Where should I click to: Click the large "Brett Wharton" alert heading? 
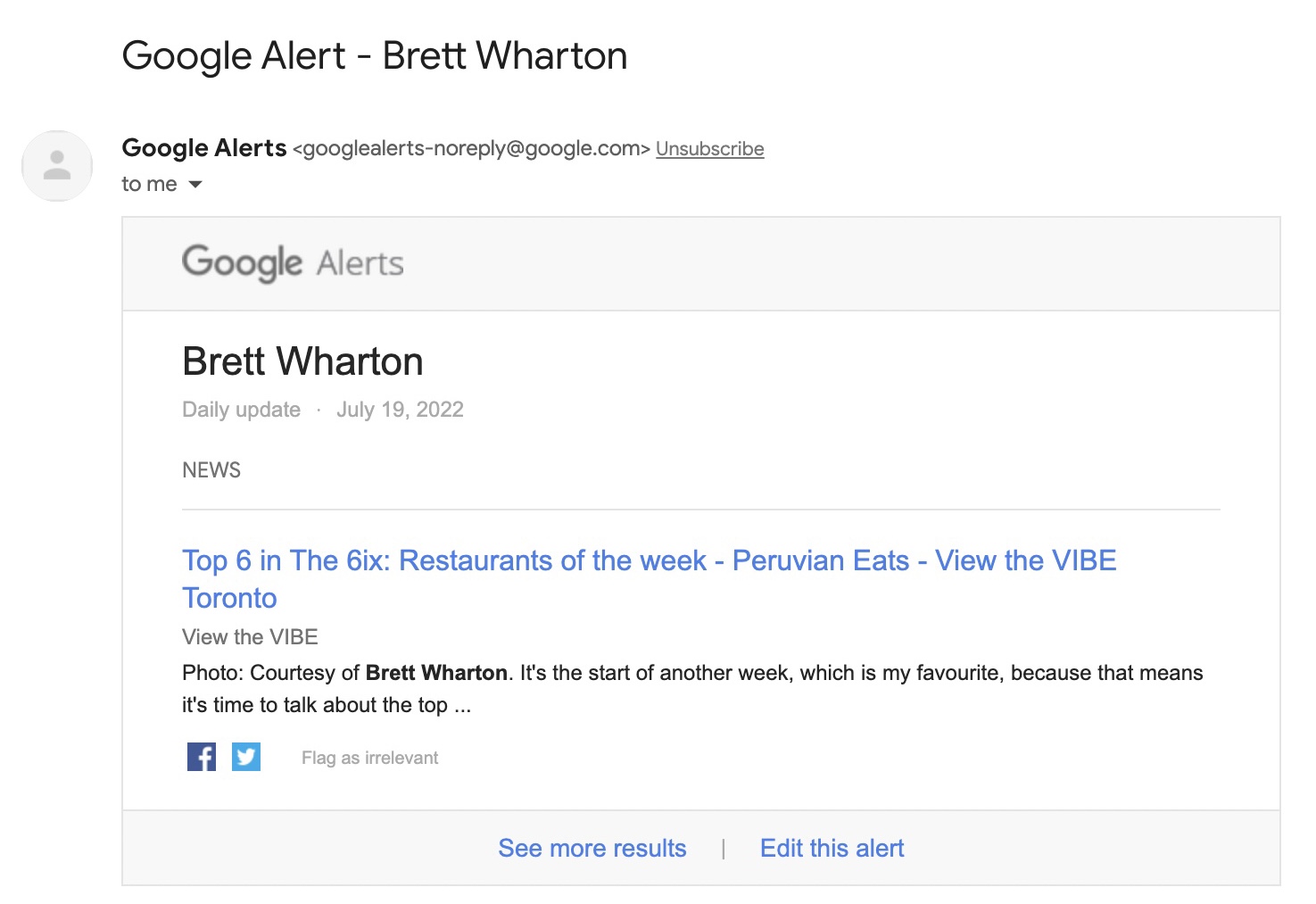(302, 361)
